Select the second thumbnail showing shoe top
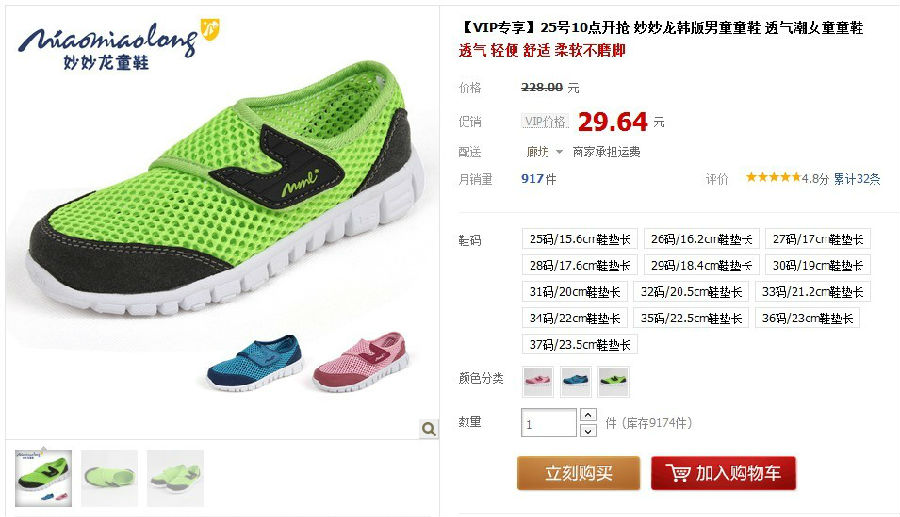 (109, 479)
